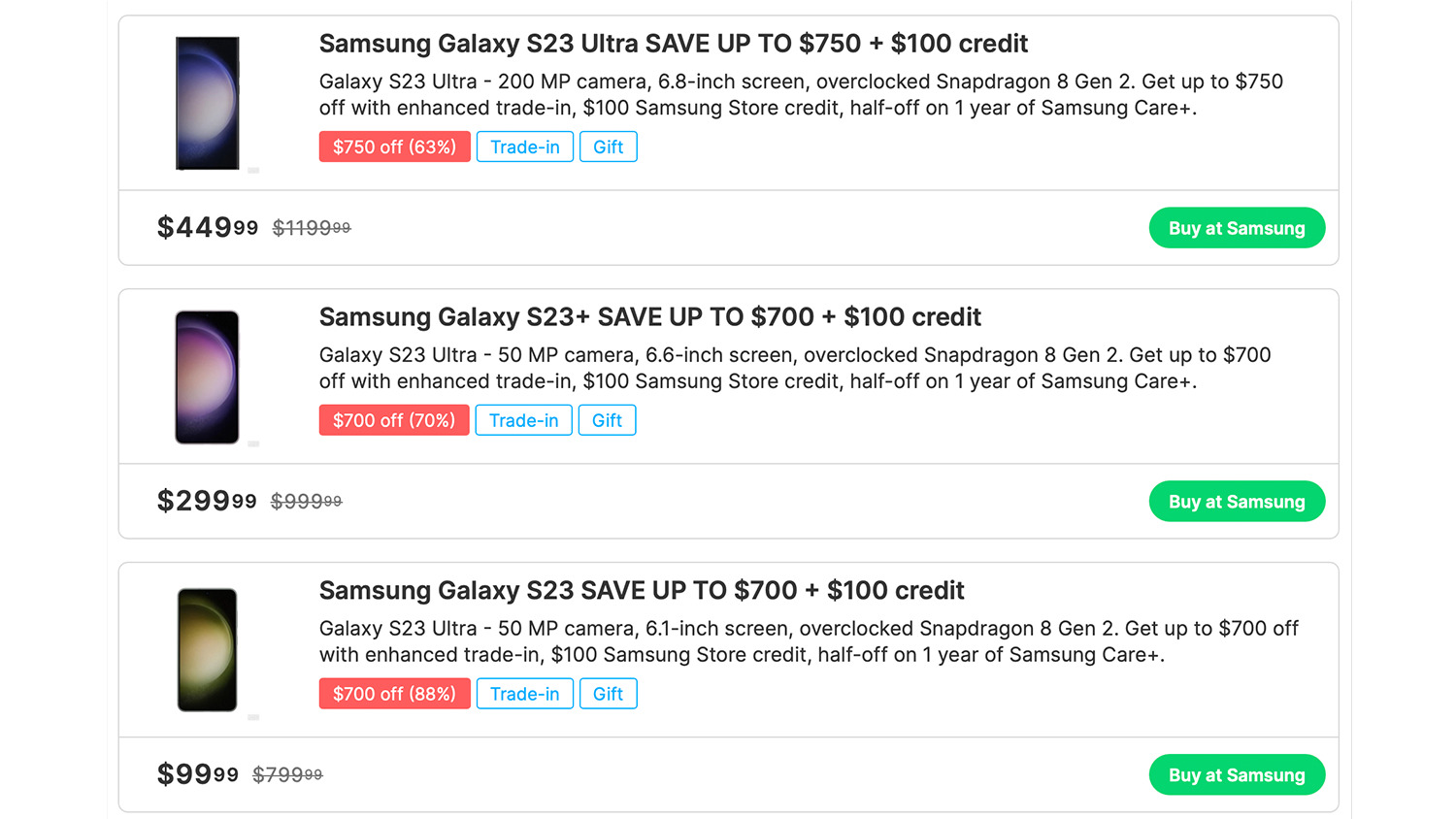
Task: Click the Gift tag on S23+ deal
Action: [607, 420]
